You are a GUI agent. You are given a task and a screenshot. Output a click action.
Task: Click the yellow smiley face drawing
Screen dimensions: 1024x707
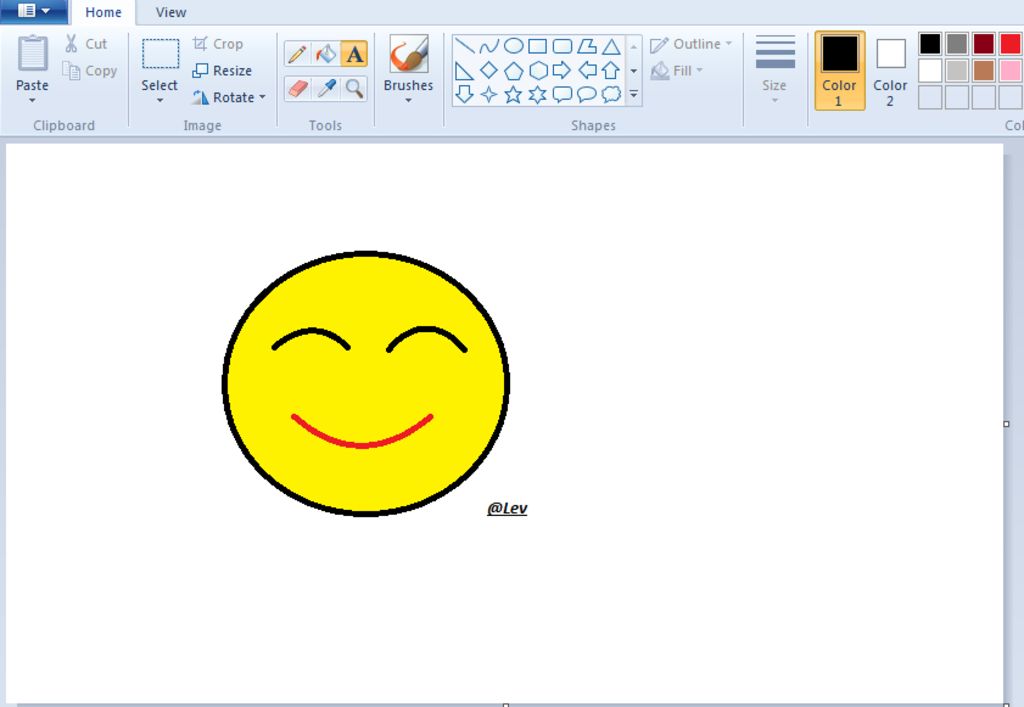pos(366,384)
